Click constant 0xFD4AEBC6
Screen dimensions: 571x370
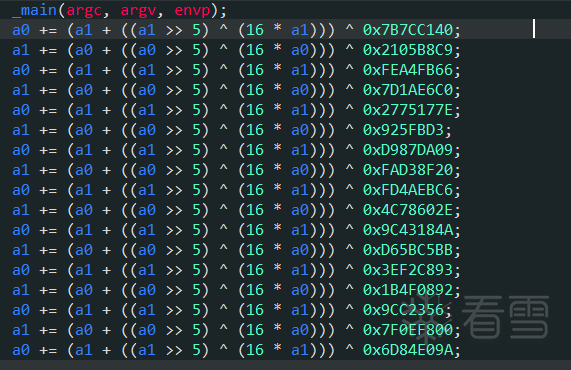tap(408, 190)
